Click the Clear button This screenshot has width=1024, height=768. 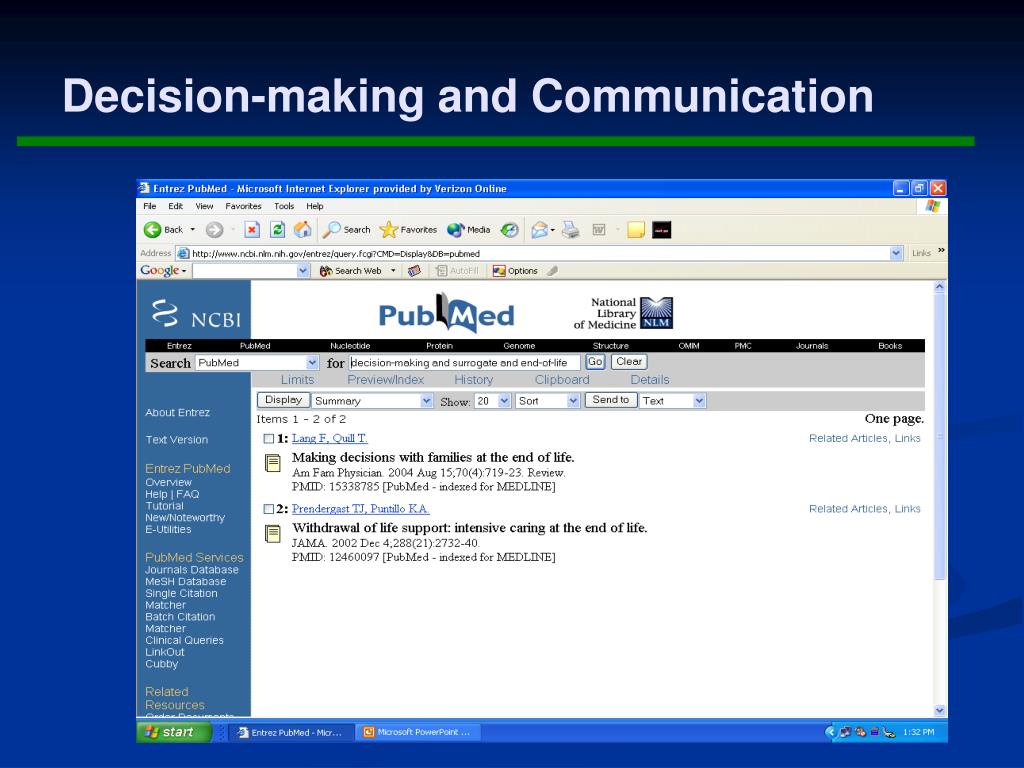629,362
